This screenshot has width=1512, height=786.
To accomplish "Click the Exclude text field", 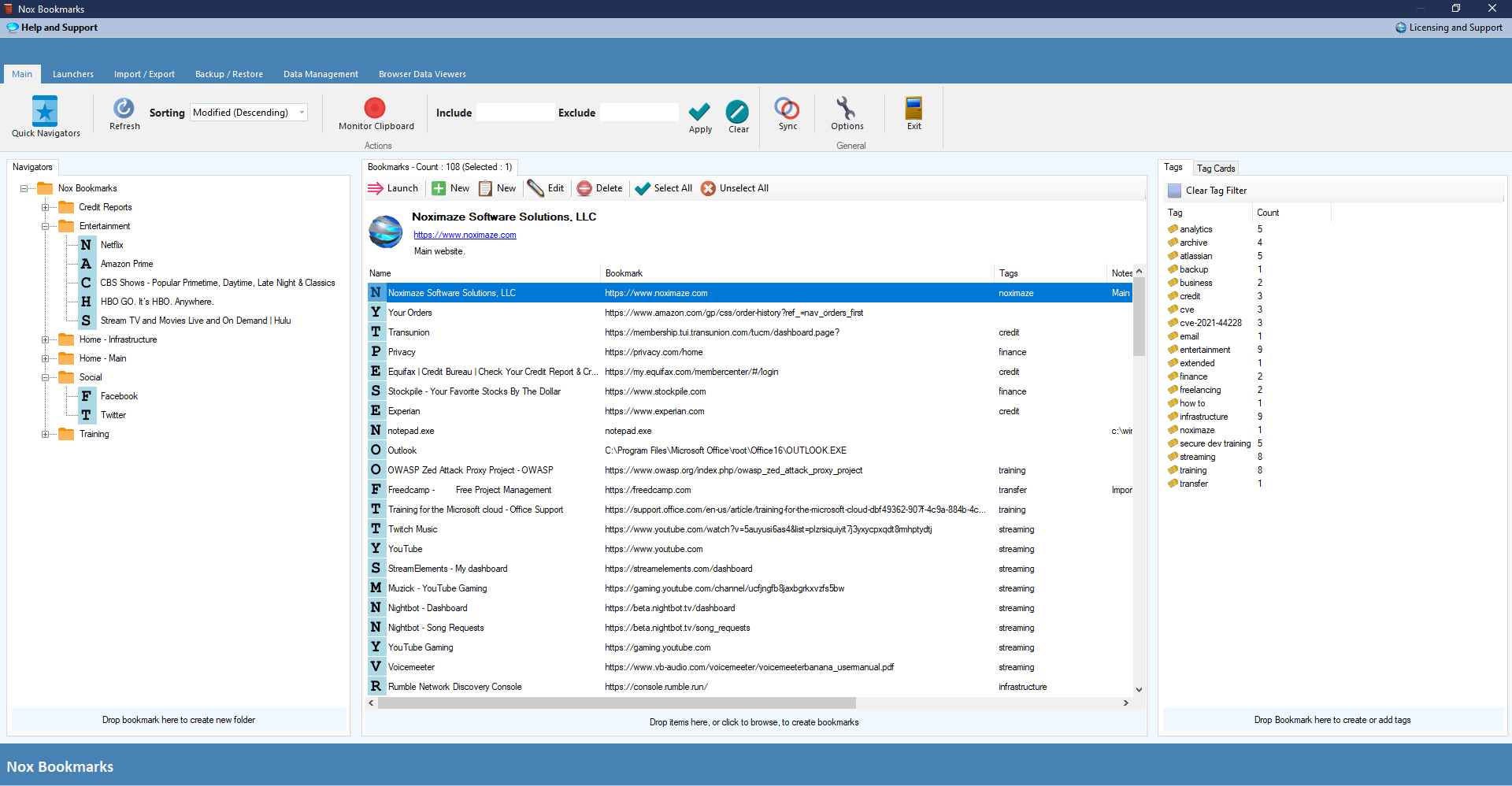I will [x=639, y=113].
